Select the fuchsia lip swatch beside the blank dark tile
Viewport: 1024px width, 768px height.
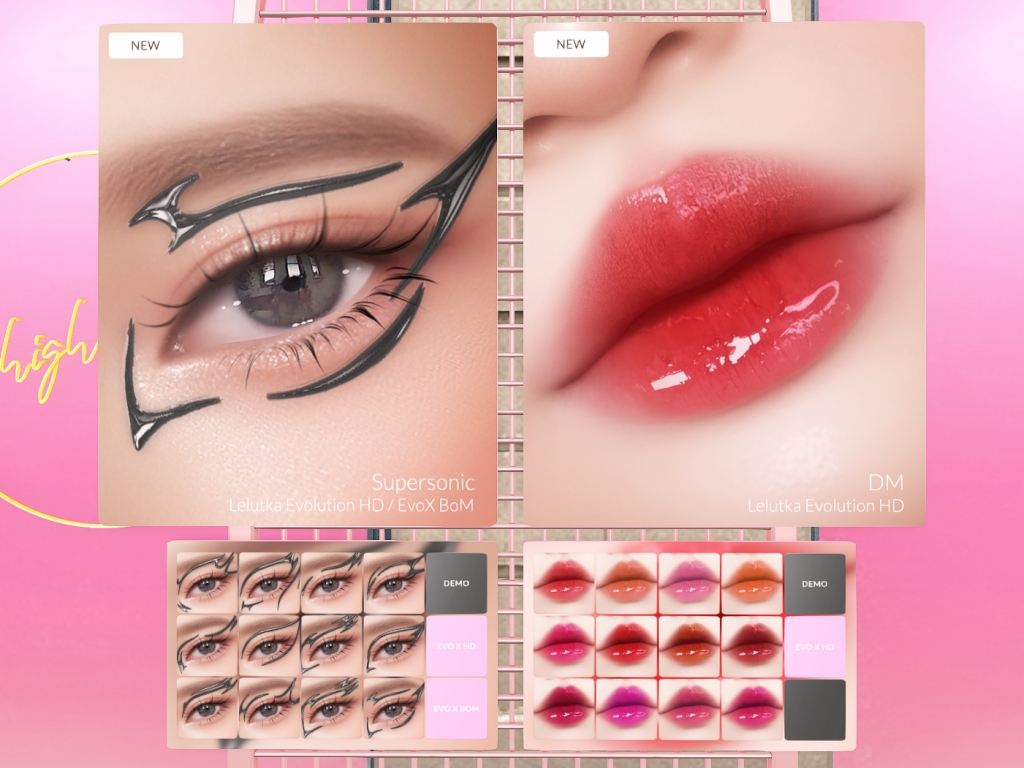[x=752, y=710]
